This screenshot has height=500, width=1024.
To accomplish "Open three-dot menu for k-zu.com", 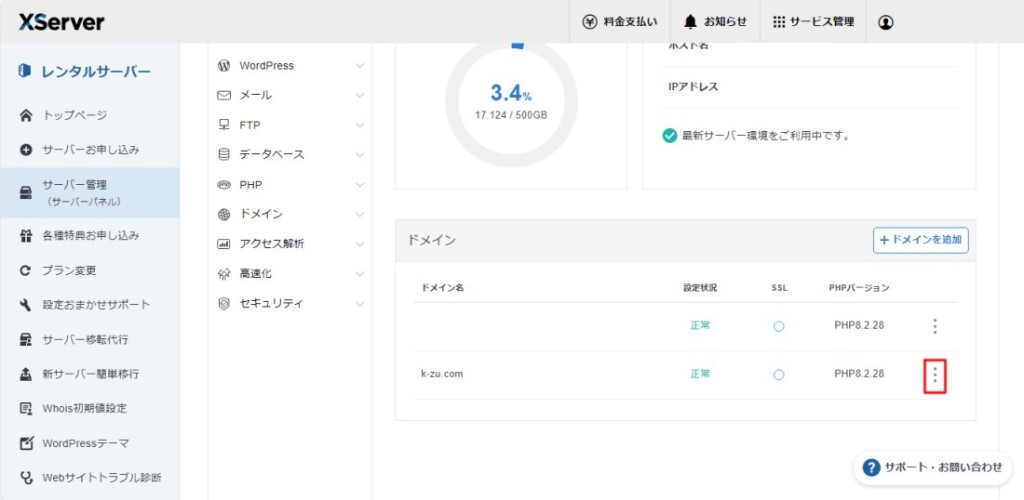I will 935,375.
